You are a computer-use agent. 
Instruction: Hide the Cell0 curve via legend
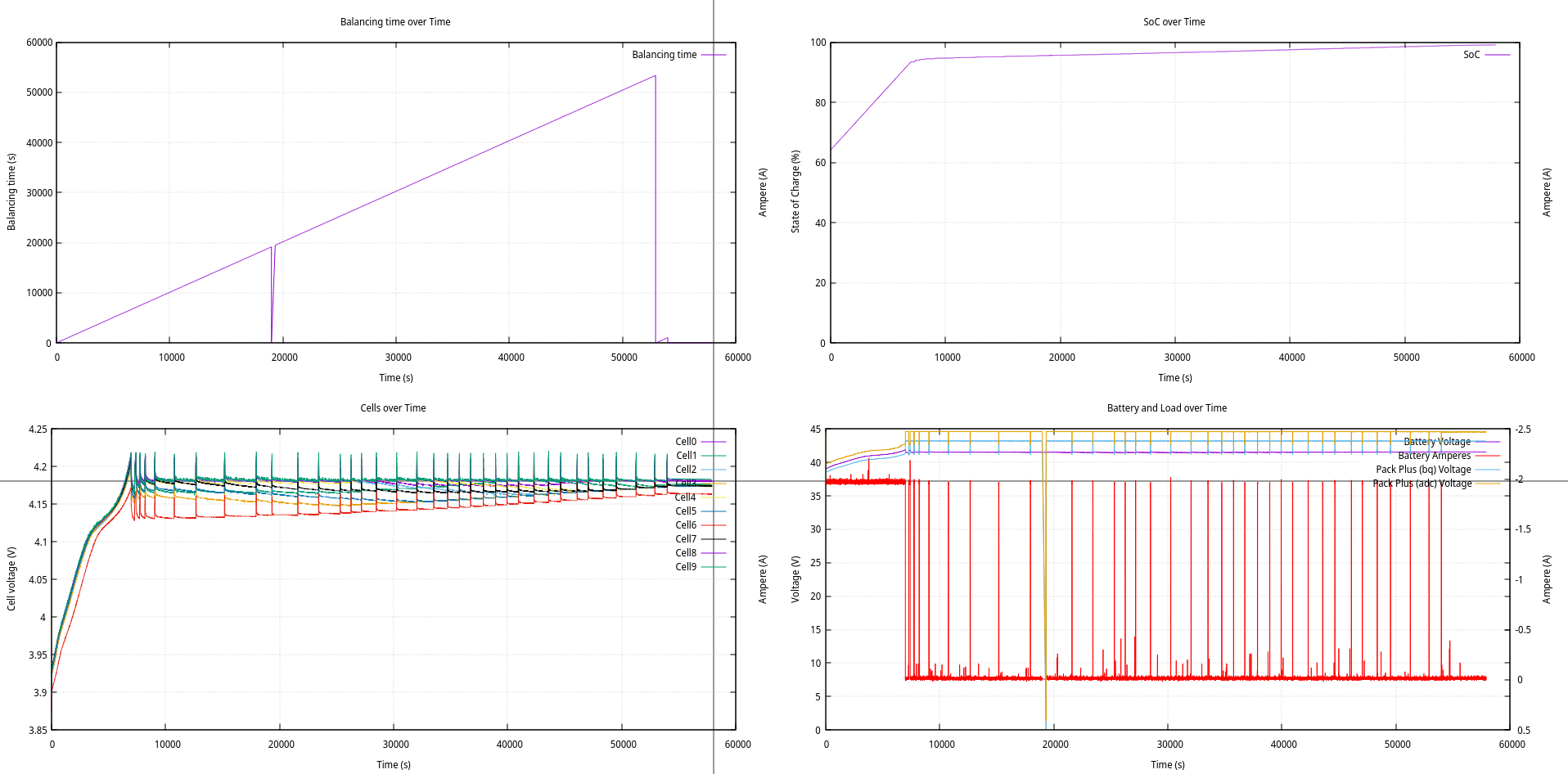coord(700,442)
